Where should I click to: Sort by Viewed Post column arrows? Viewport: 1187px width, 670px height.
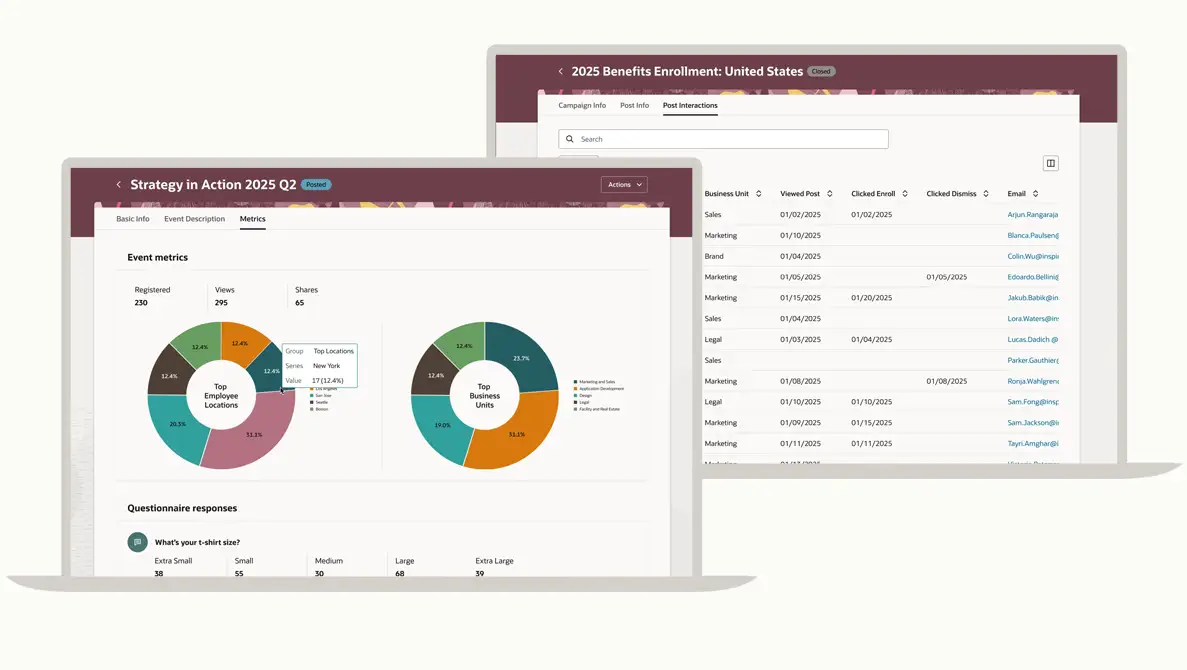[x=829, y=194]
